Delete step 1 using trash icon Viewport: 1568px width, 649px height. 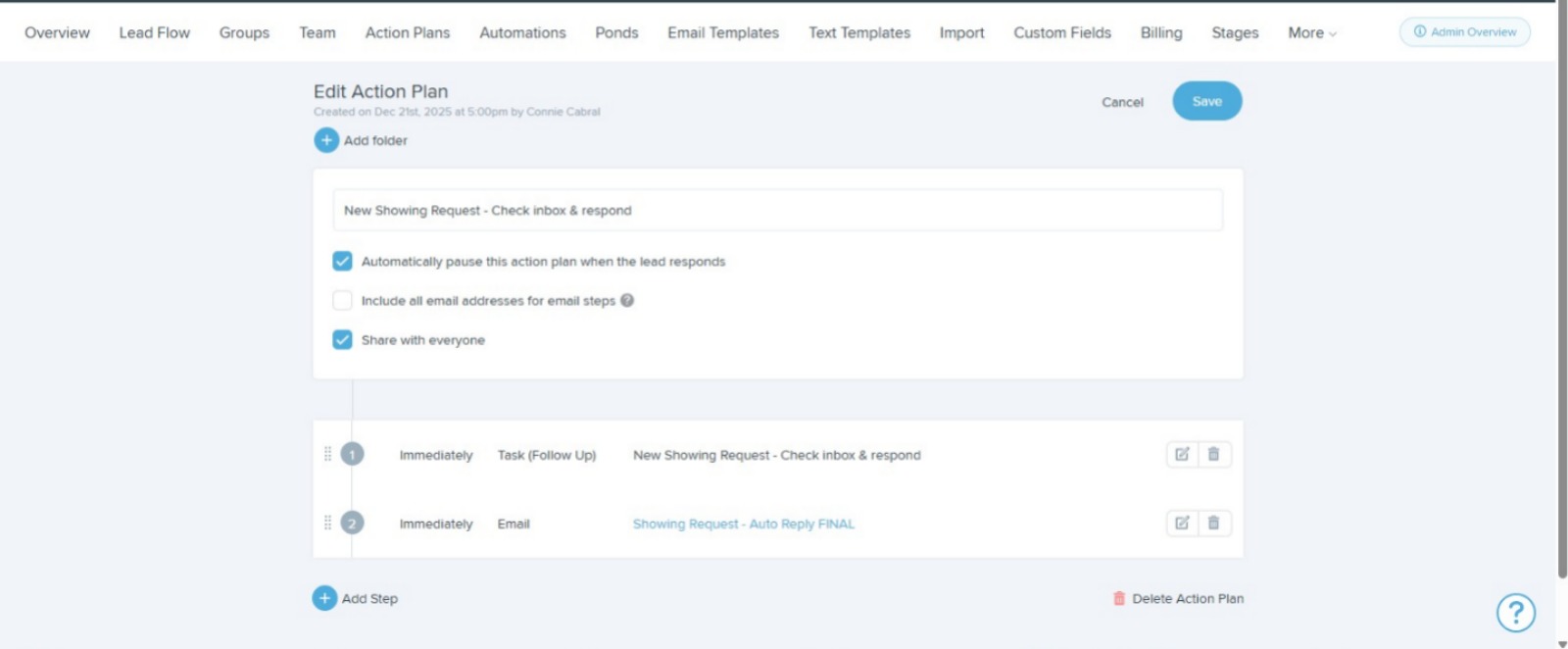click(x=1213, y=454)
